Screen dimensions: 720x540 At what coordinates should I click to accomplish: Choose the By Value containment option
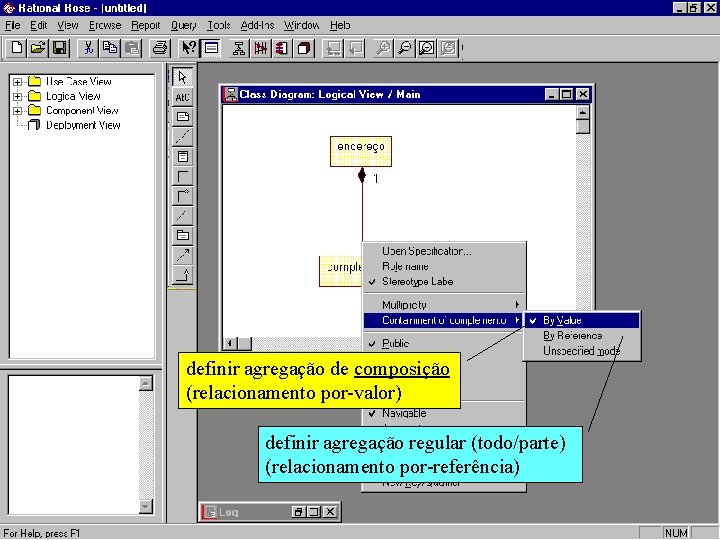(x=582, y=321)
